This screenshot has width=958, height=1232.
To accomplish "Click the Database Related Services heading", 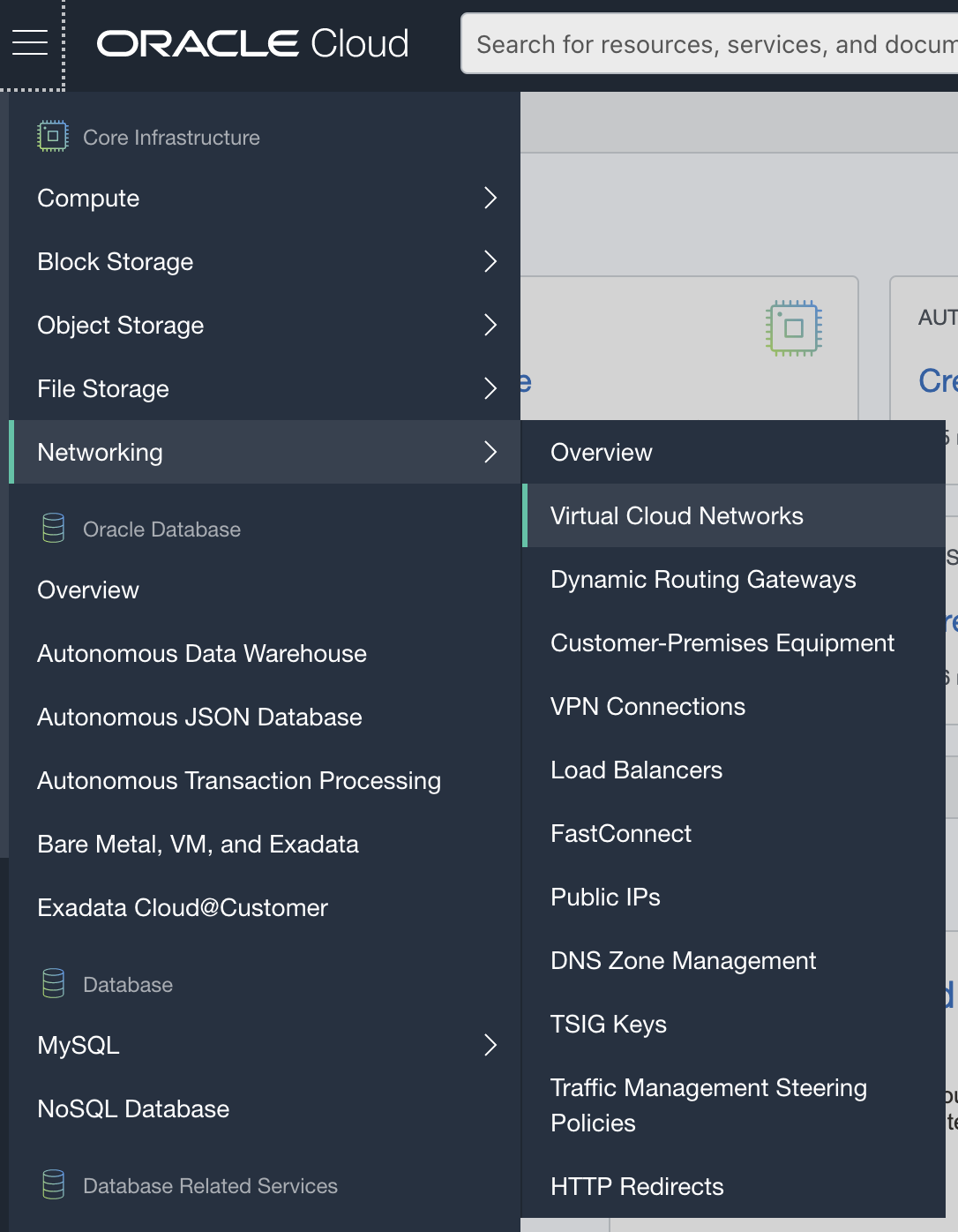I will [210, 1186].
